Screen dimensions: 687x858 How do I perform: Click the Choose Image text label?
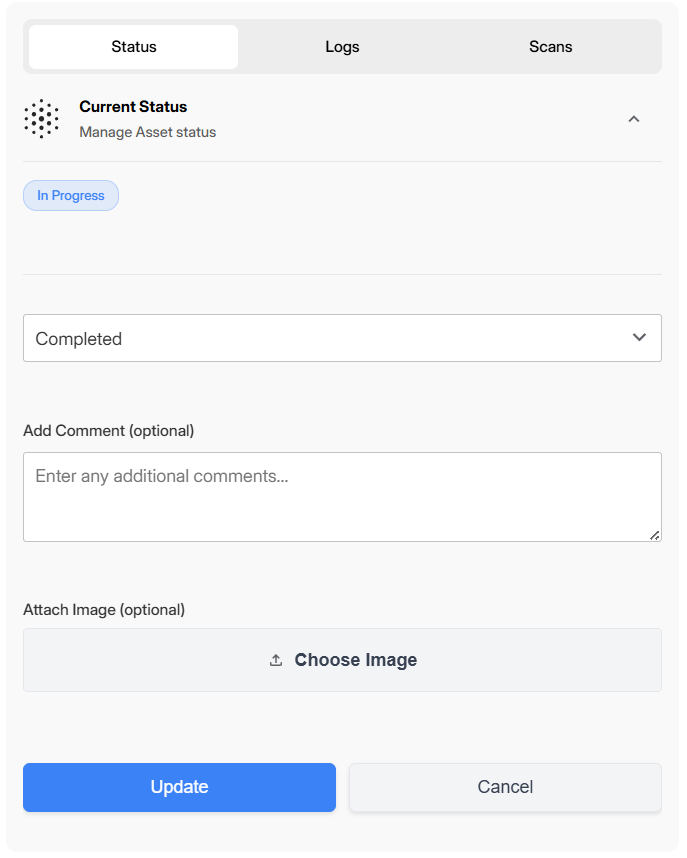click(356, 660)
